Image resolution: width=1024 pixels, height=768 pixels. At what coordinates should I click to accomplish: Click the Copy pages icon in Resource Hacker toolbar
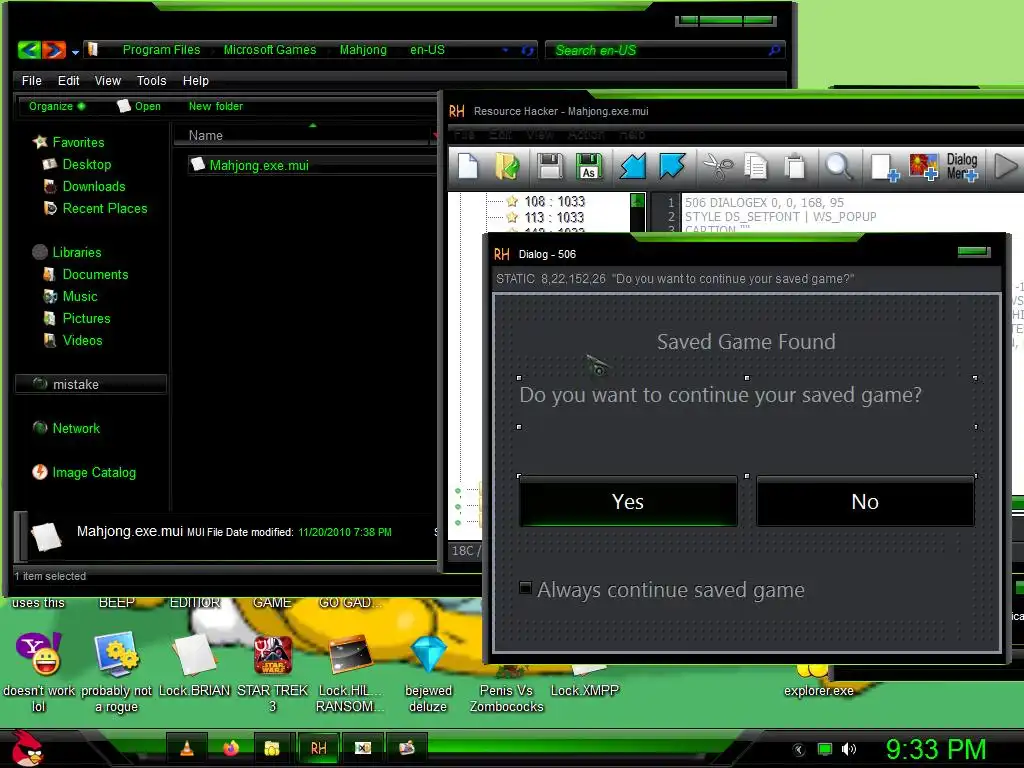pyautogui.click(x=756, y=167)
